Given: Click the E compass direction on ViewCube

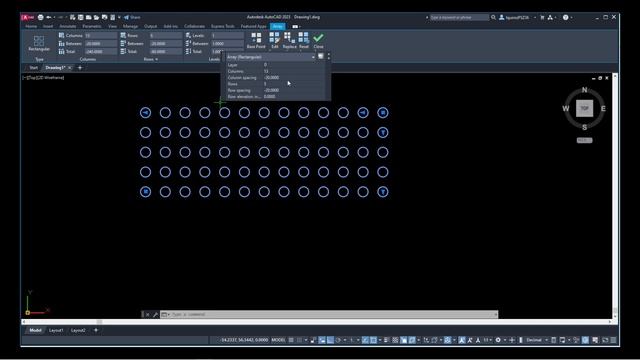Looking at the screenshot, I should coord(603,109).
